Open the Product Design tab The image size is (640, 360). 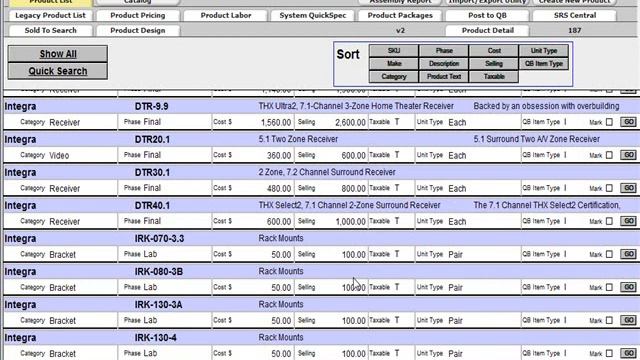click(x=138, y=31)
